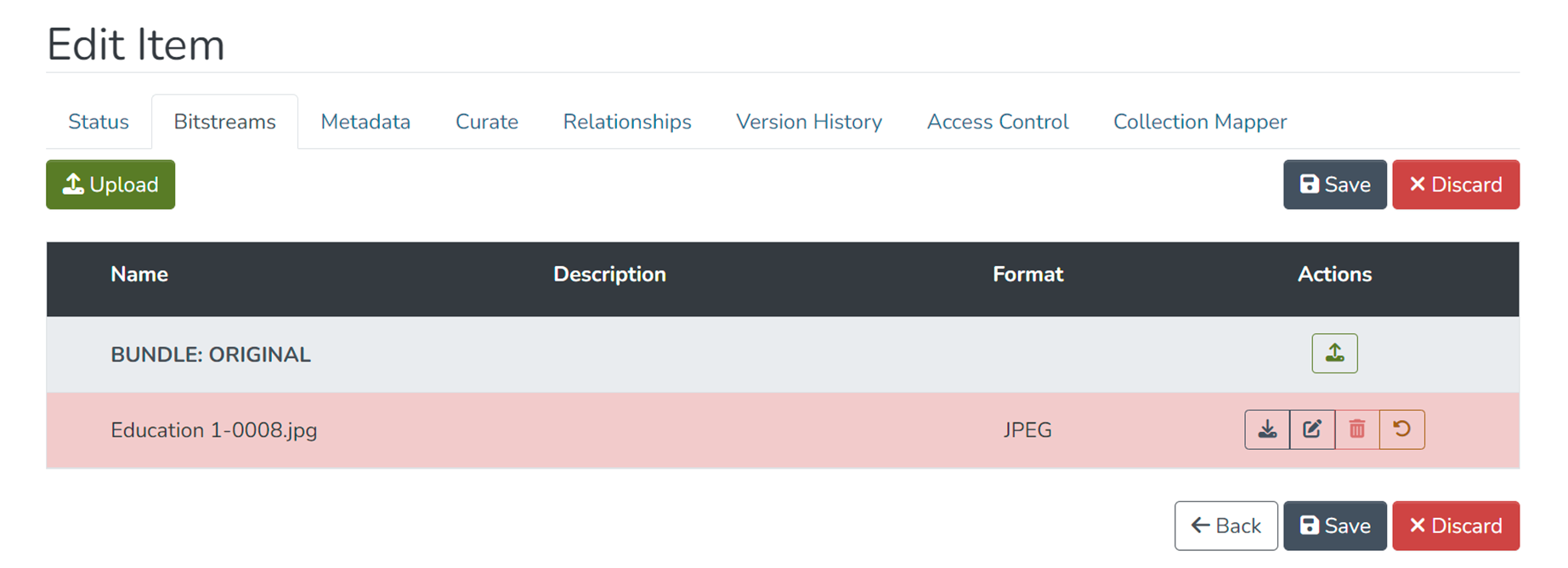
Task: Go back using the Back button
Action: [1226, 525]
